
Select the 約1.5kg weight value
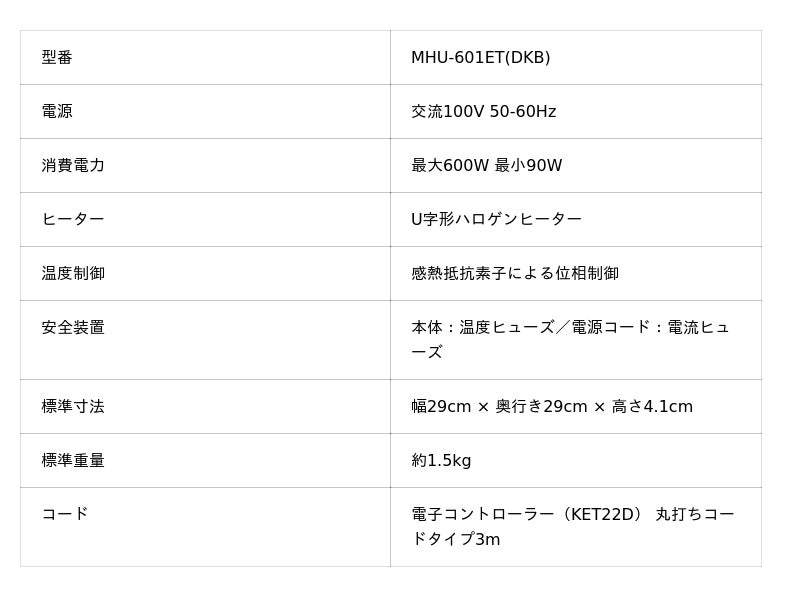pos(441,461)
